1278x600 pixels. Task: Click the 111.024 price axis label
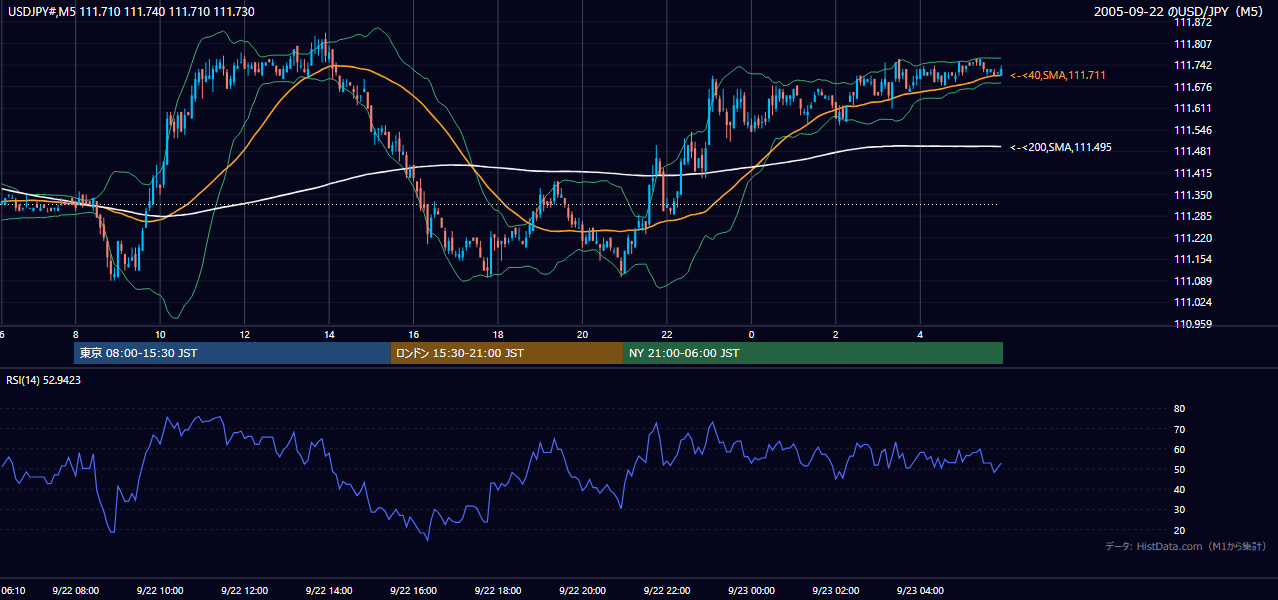[x=1193, y=302]
